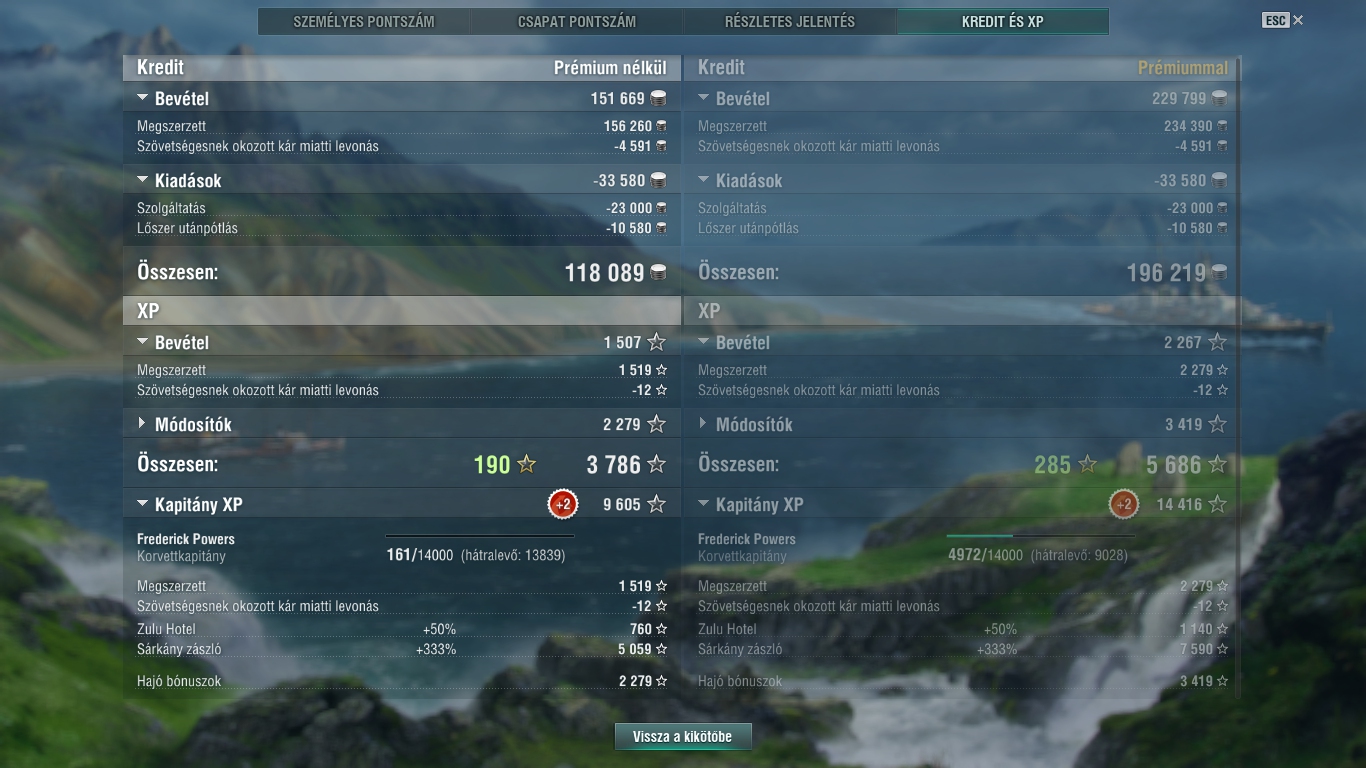Click the star icon beside 3 786 total XP
The width and height of the screenshot is (1366, 768).
(x=656, y=464)
